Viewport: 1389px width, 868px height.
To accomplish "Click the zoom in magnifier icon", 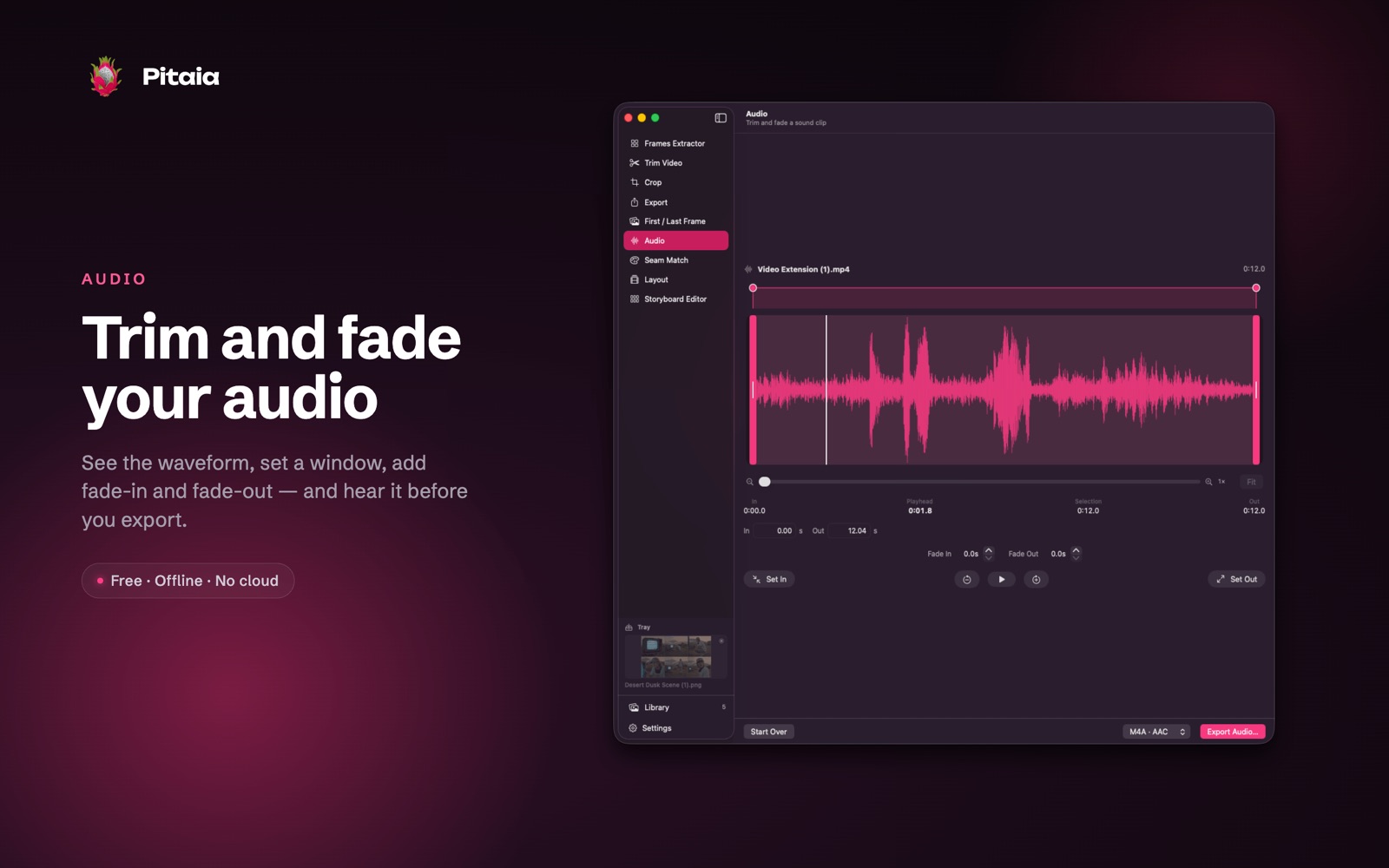I will coord(1208,482).
